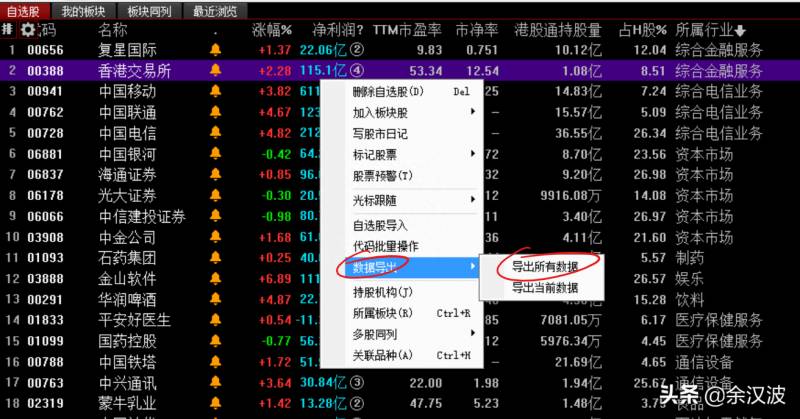Sort by the 占H股% column header

point(642,31)
